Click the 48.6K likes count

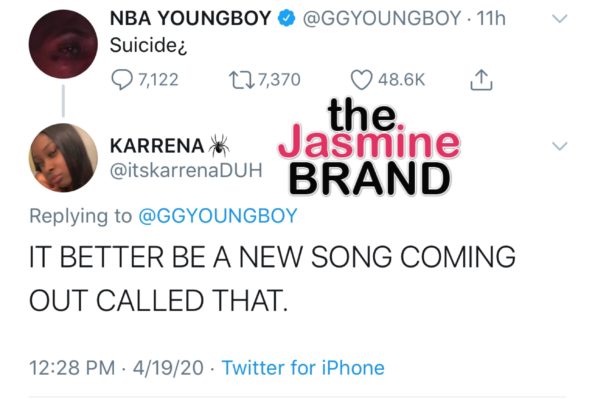[x=401, y=80]
